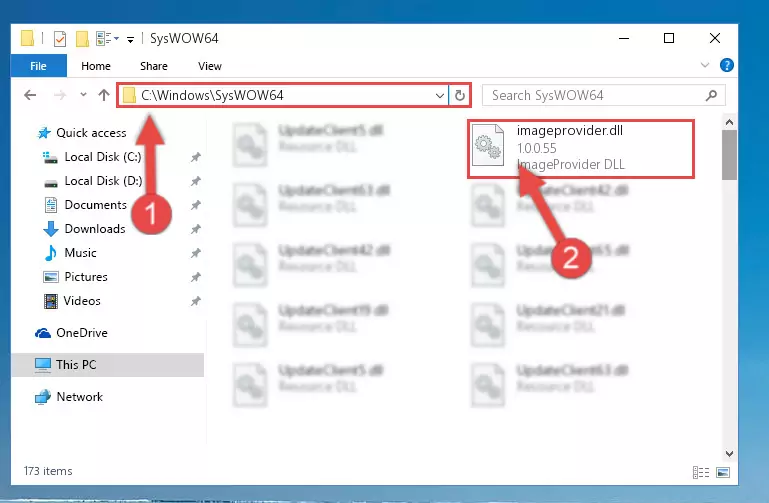Click the pin icon beside Pictures
The width and height of the screenshot is (769, 503).
coord(195,277)
